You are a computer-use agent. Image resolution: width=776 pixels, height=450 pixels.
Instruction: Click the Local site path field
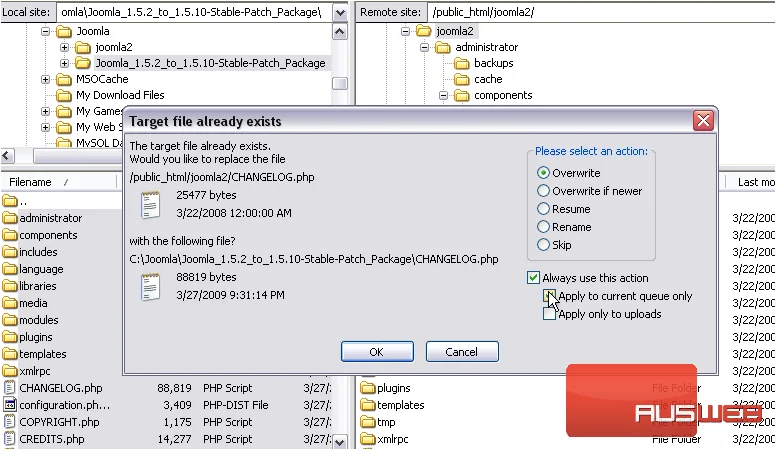pos(194,12)
